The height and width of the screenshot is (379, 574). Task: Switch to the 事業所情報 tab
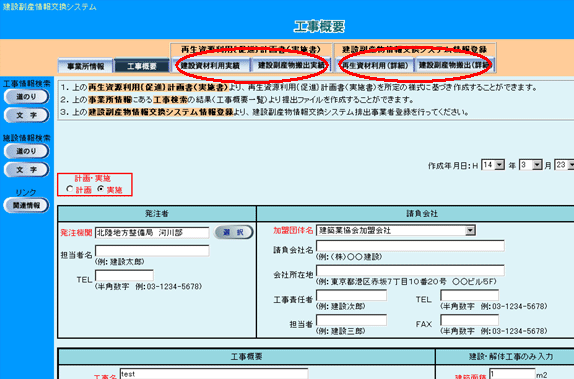click(86, 66)
